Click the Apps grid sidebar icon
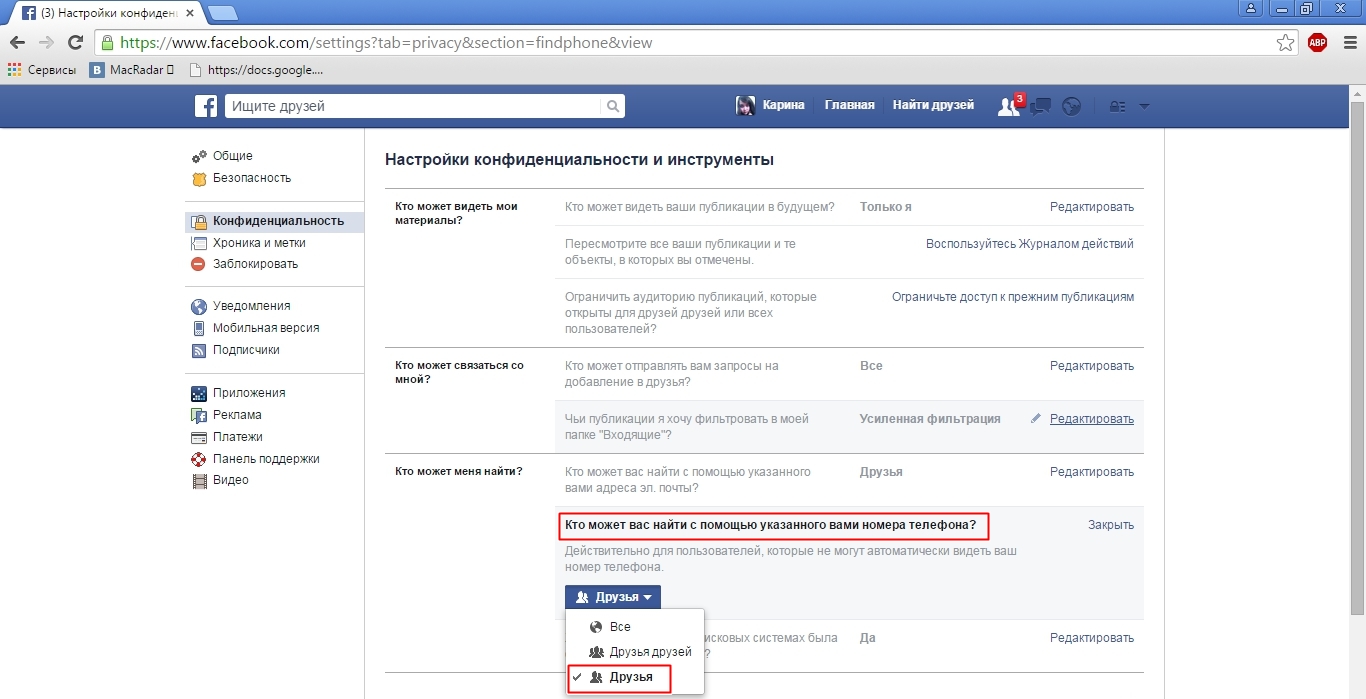The height and width of the screenshot is (699, 1366). pyautogui.click(x=198, y=393)
